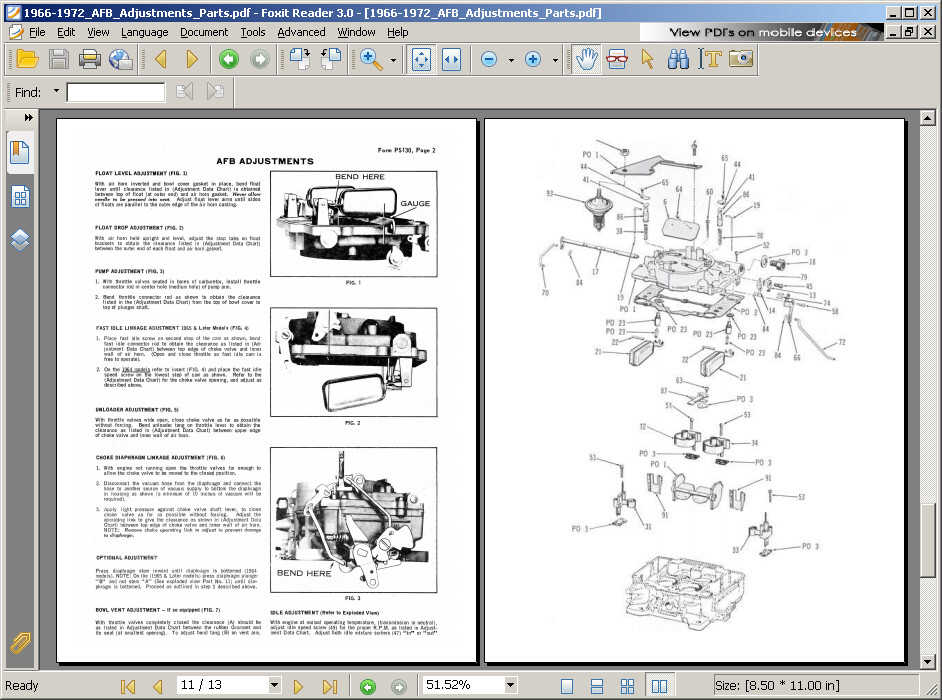Screen dimensions: 942x700
Task: Switch to single page layout
Action: point(567,686)
